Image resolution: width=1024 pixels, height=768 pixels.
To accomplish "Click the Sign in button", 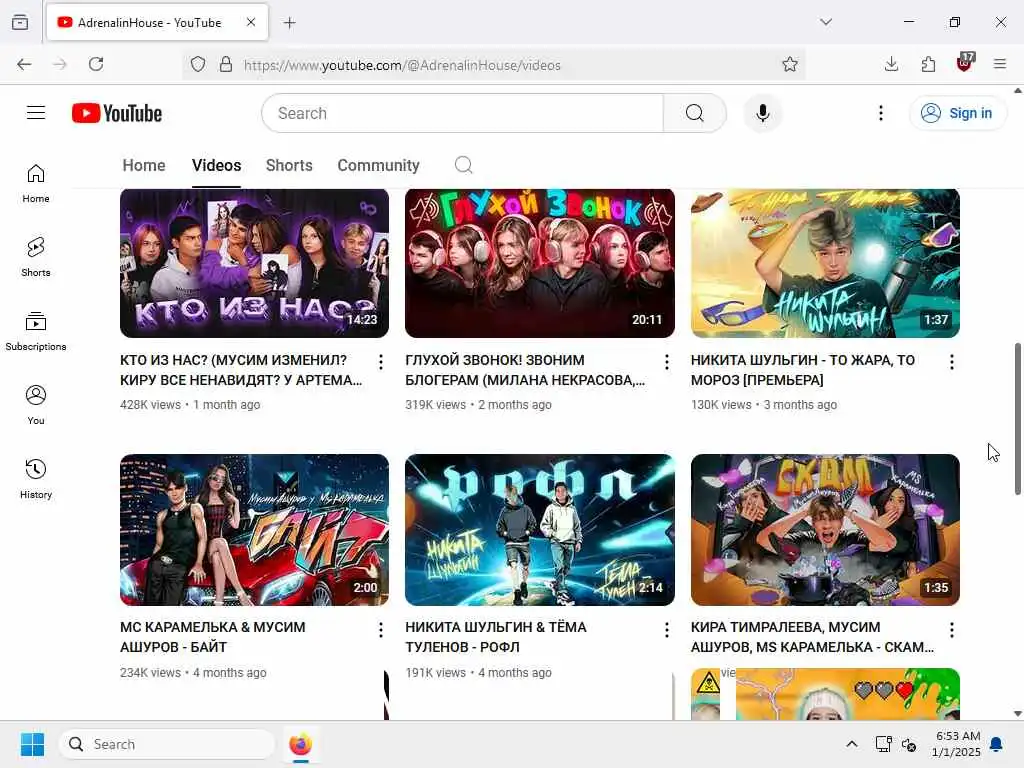I will 957,113.
